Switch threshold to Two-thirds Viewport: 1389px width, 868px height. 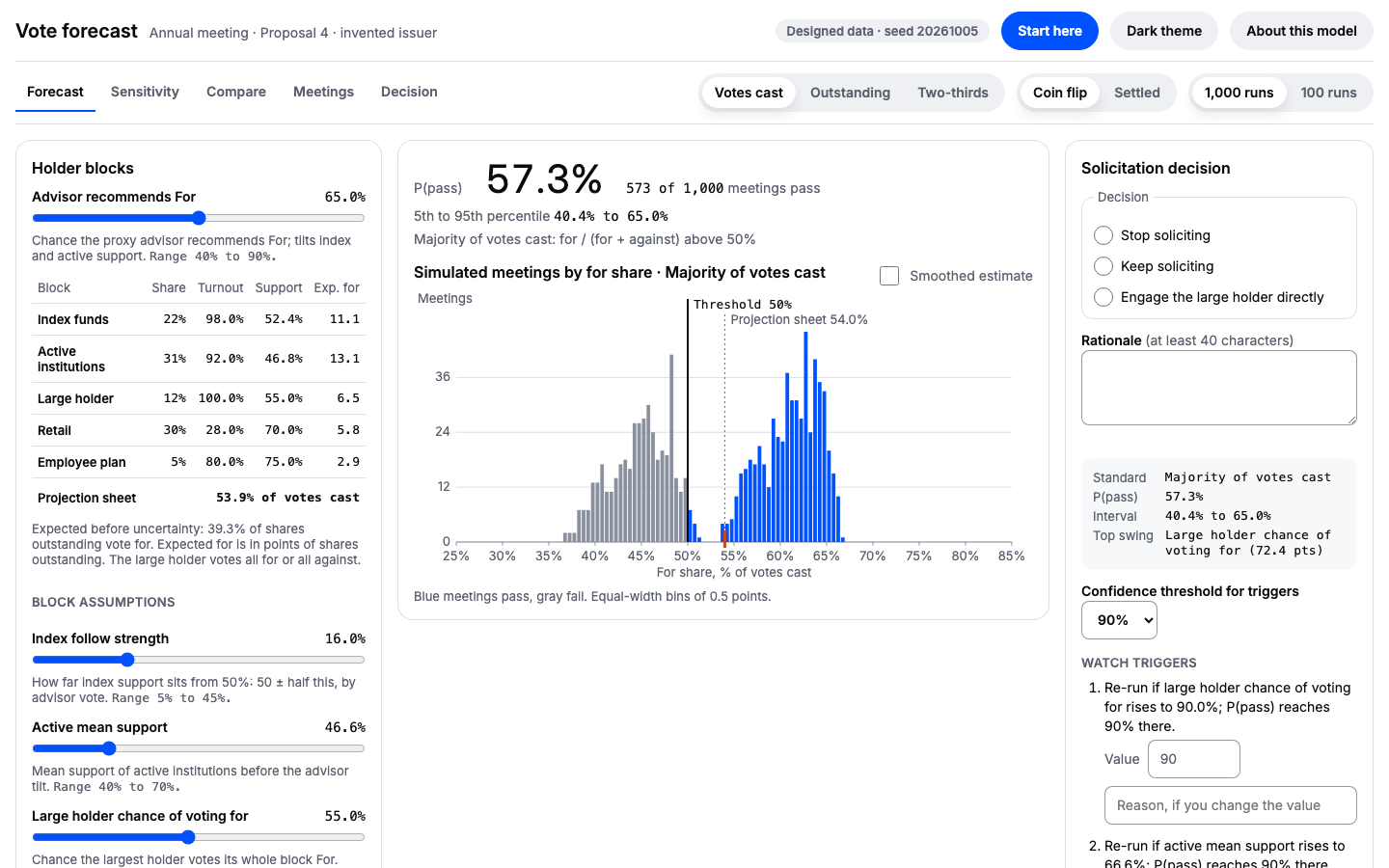tap(953, 93)
